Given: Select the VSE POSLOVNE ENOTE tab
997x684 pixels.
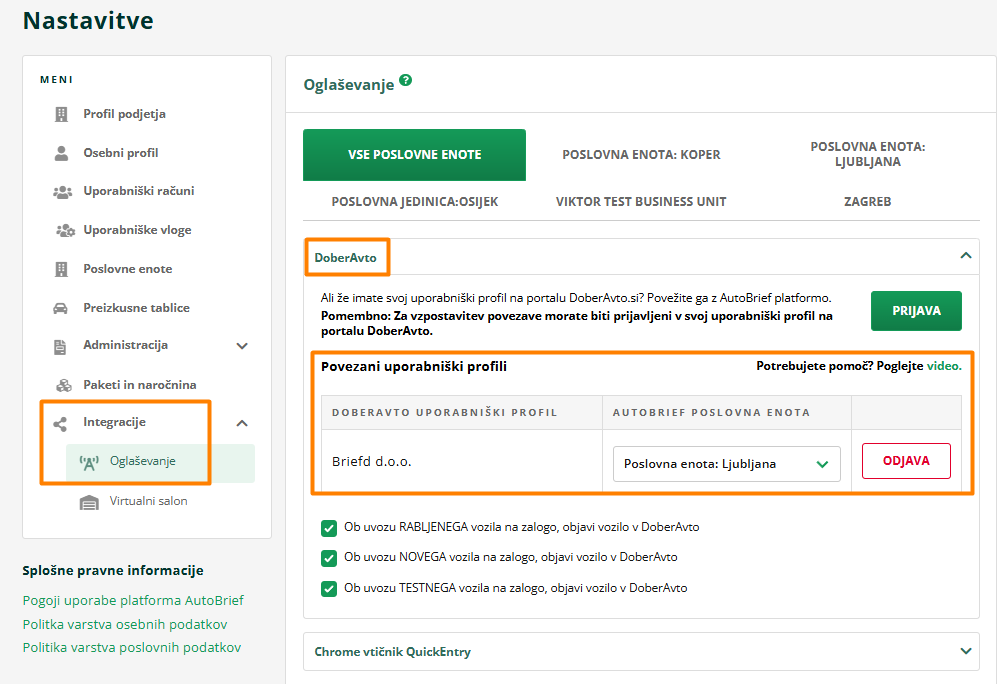Looking at the screenshot, I should pyautogui.click(x=415, y=154).
